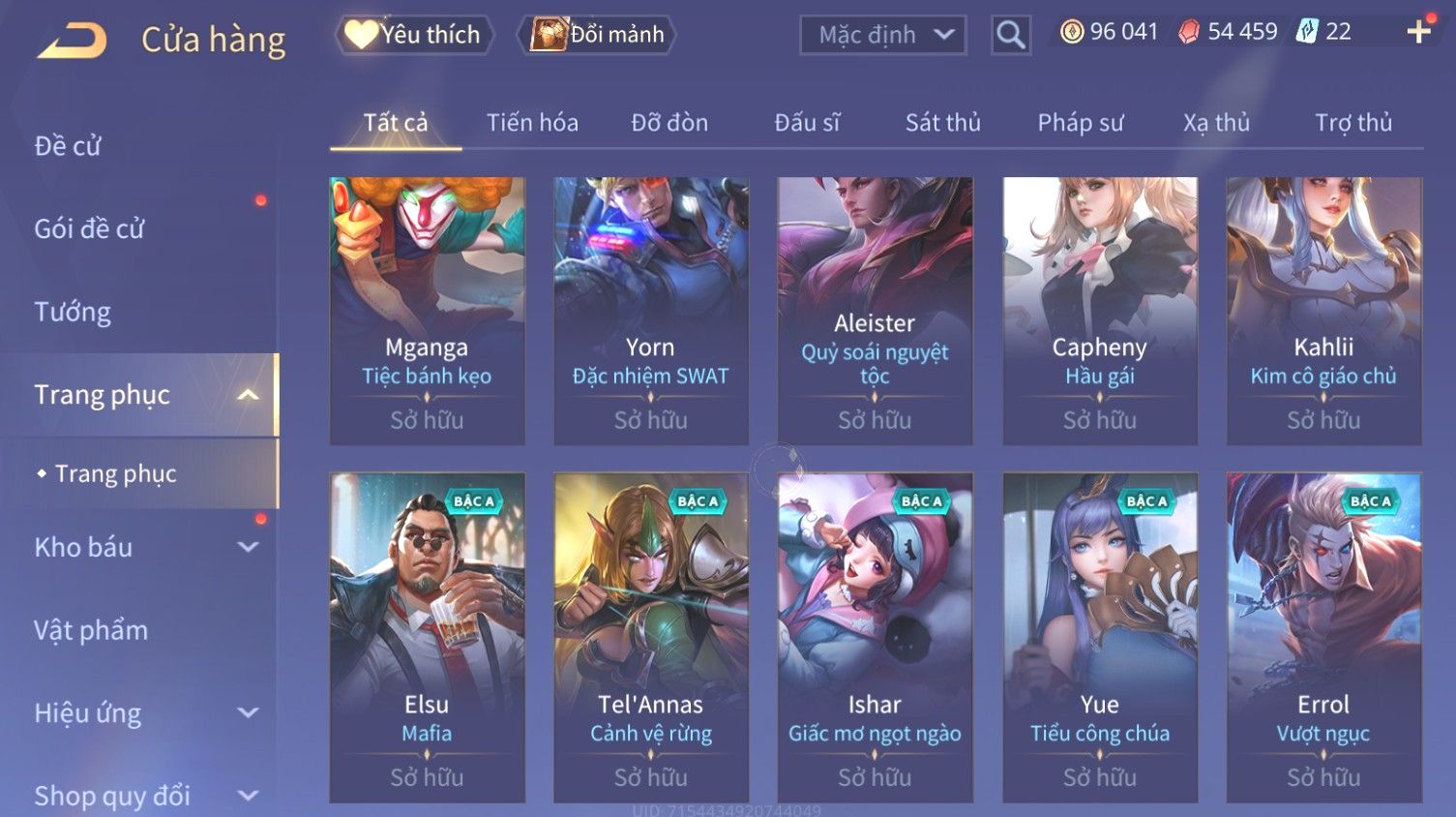This screenshot has height=817, width=1456.
Task: Switch to the Sát thủ tab
Action: coord(943,123)
